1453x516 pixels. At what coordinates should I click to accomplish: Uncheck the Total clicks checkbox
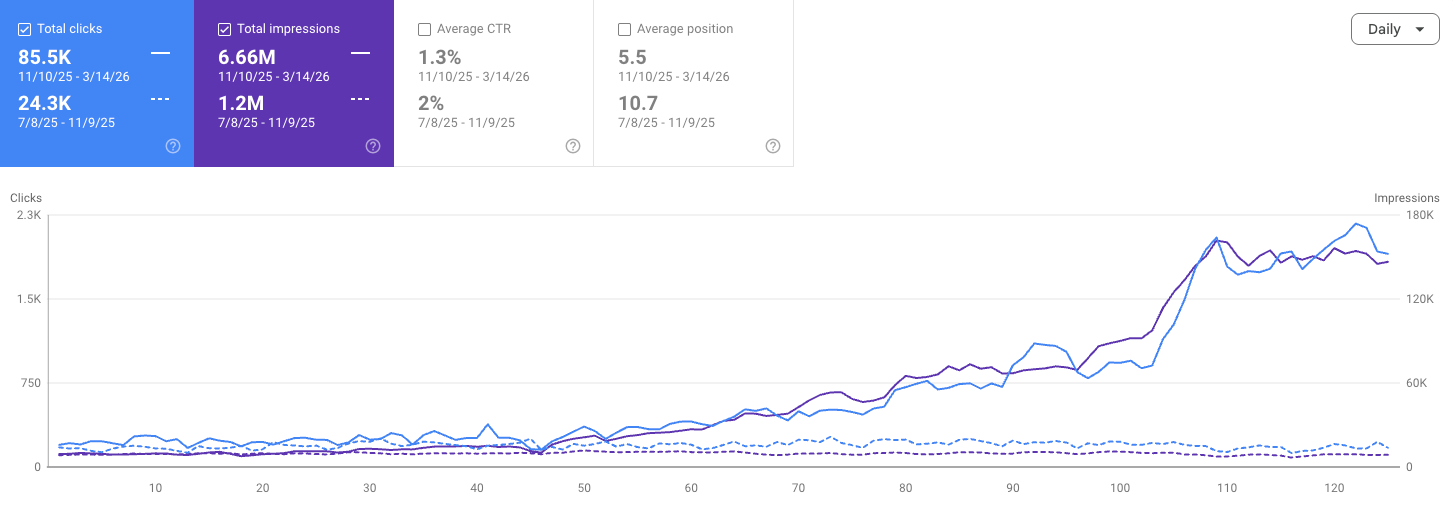25,29
